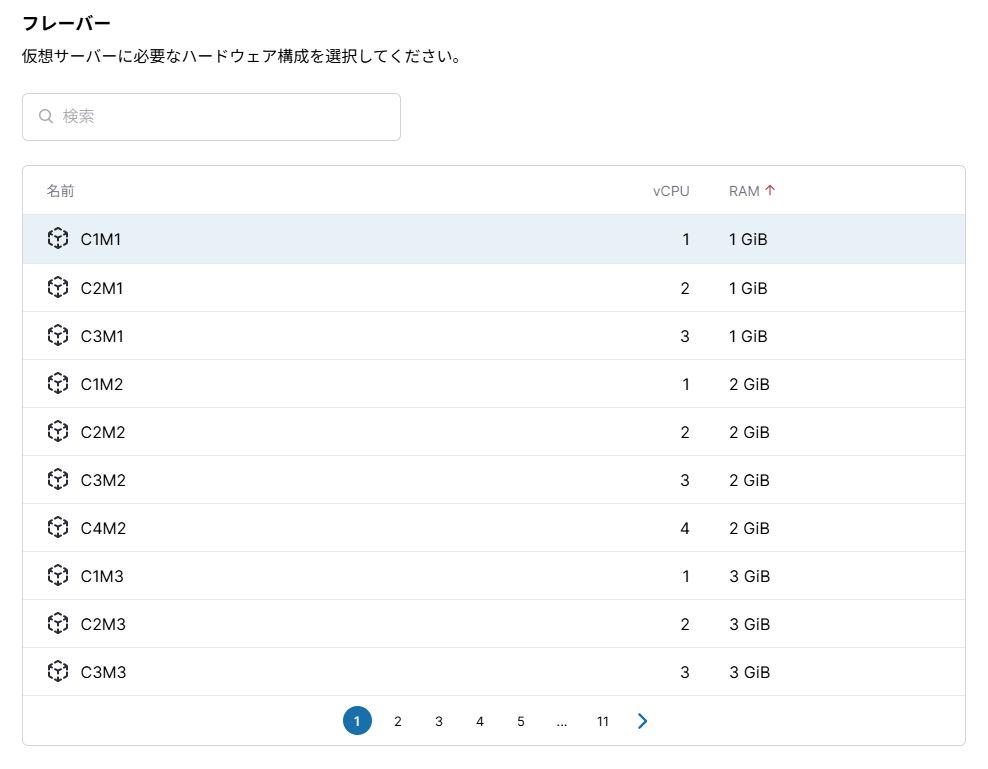This screenshot has height=769, width=988.
Task: Click the cube icon beside C1M1
Action: (57, 239)
